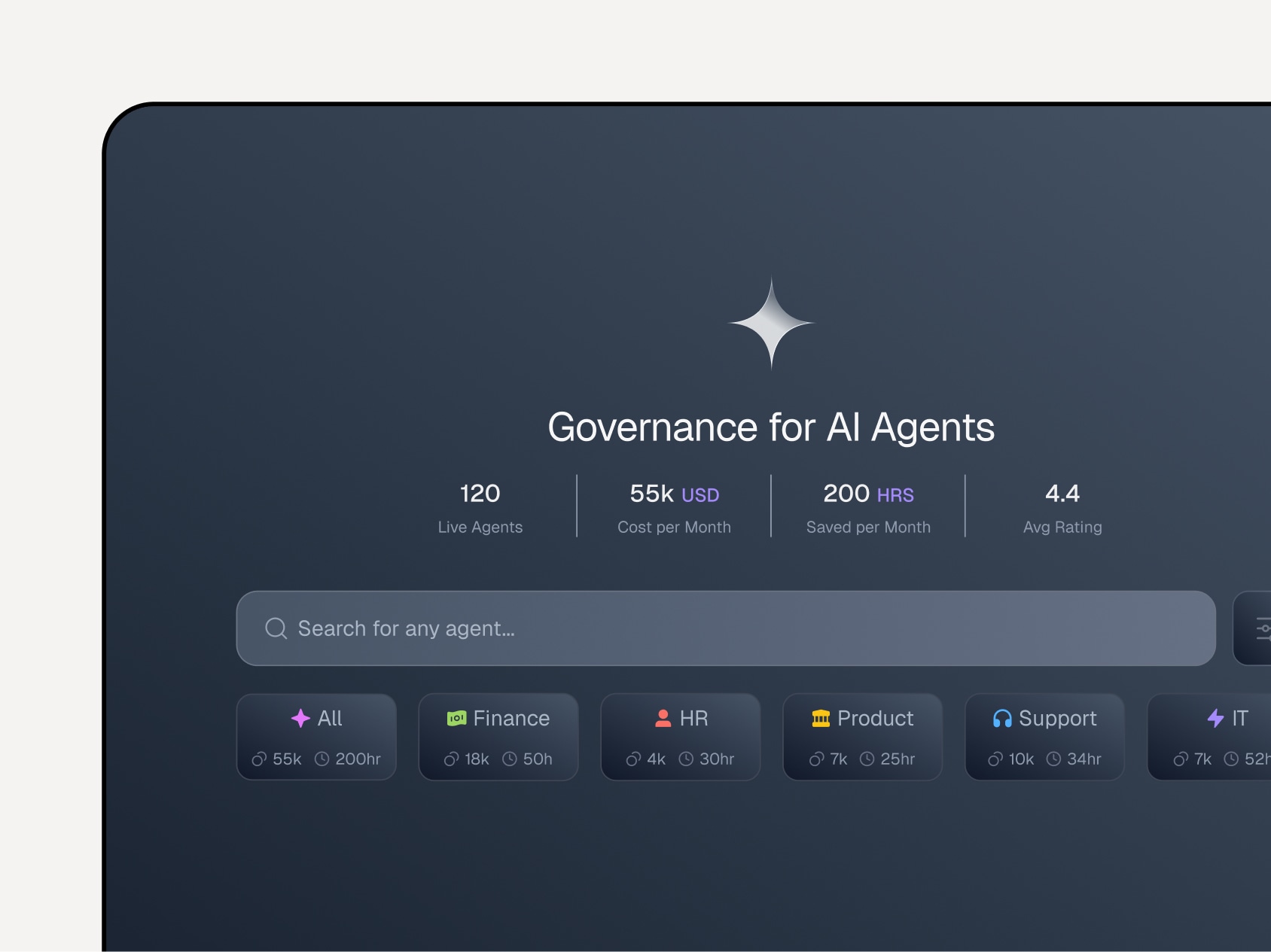Image resolution: width=1271 pixels, height=952 pixels.
Task: Click the search magnifier icon
Action: click(x=276, y=628)
